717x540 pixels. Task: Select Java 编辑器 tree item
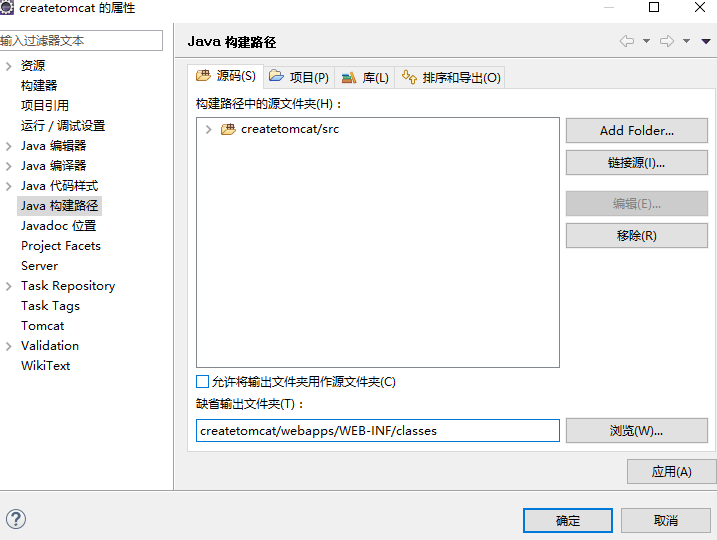pos(54,146)
